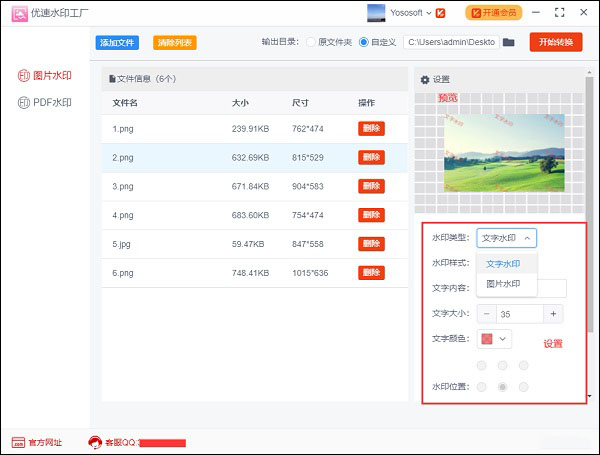
Task: Collapse the 水印类型 combo box
Action: click(x=507, y=238)
